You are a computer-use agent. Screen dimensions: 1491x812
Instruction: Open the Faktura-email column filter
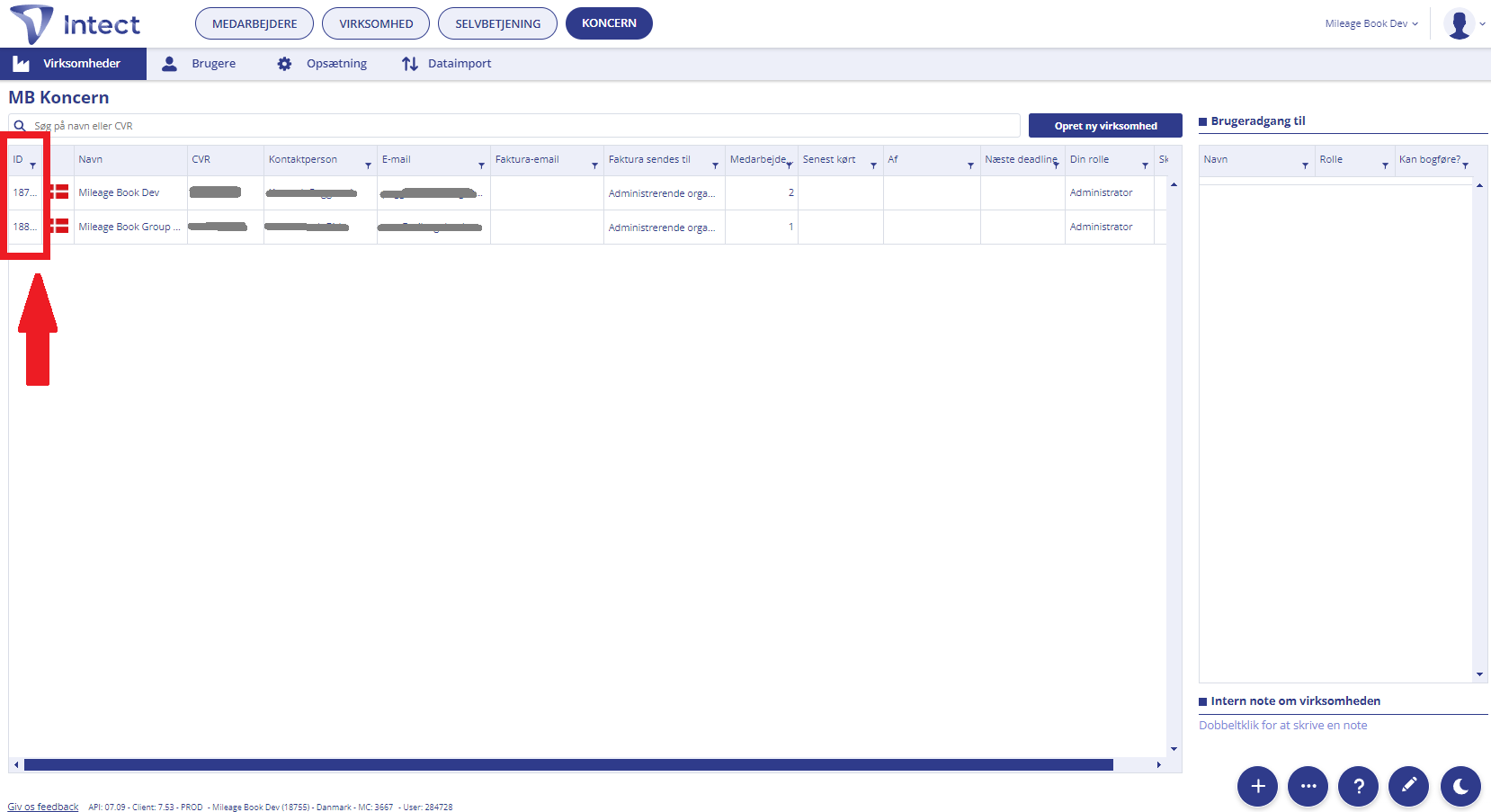(594, 165)
